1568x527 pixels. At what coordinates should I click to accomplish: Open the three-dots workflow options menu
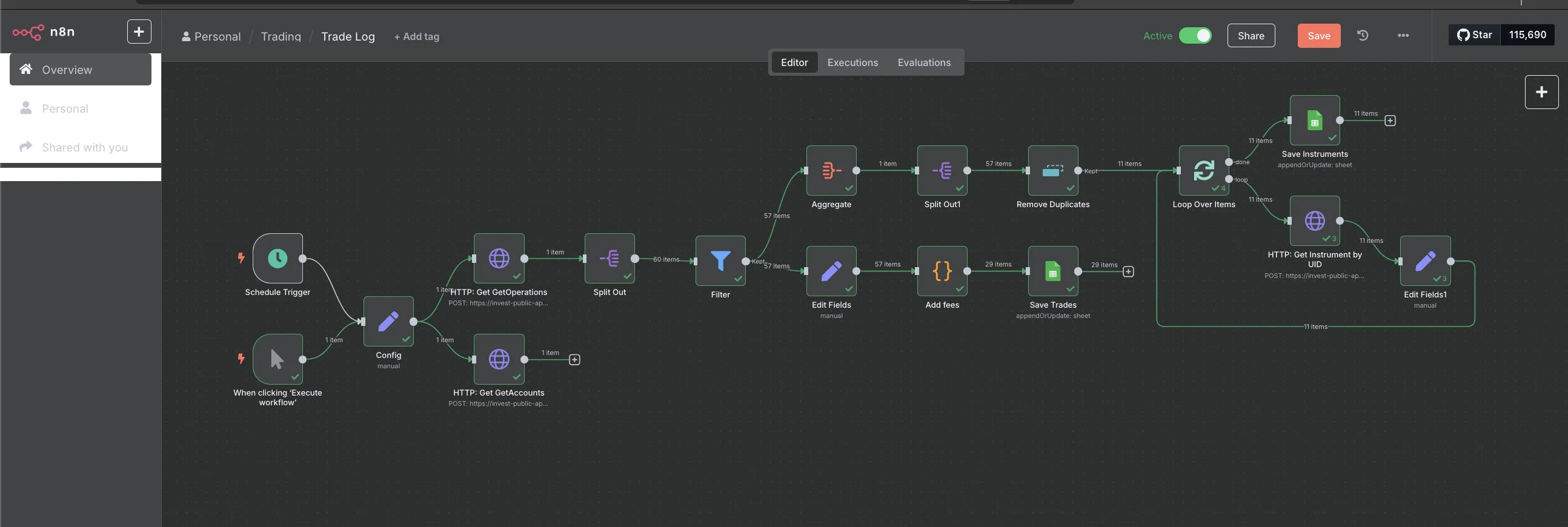1403,35
